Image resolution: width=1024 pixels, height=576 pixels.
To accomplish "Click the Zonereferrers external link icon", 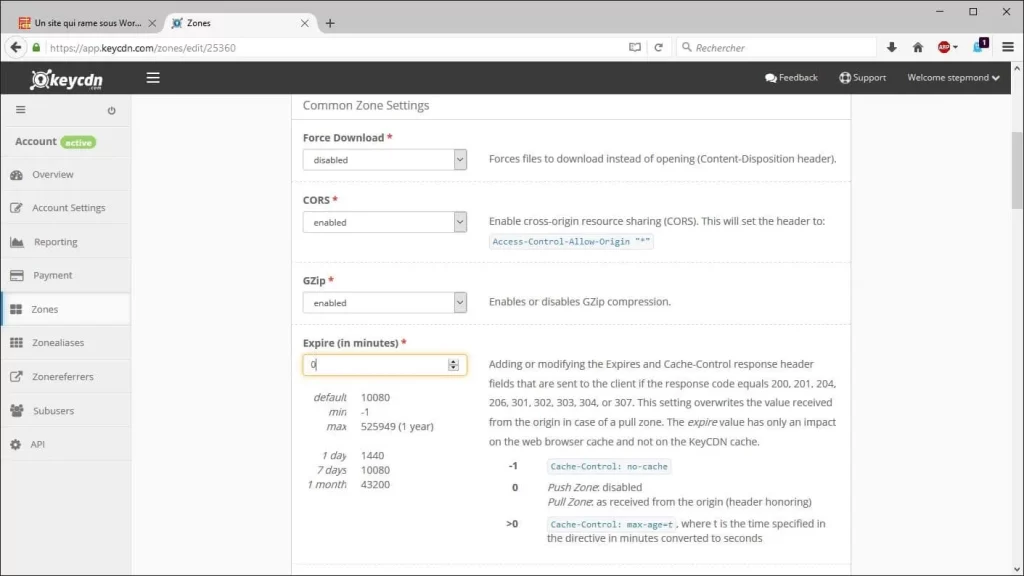I will point(17,377).
